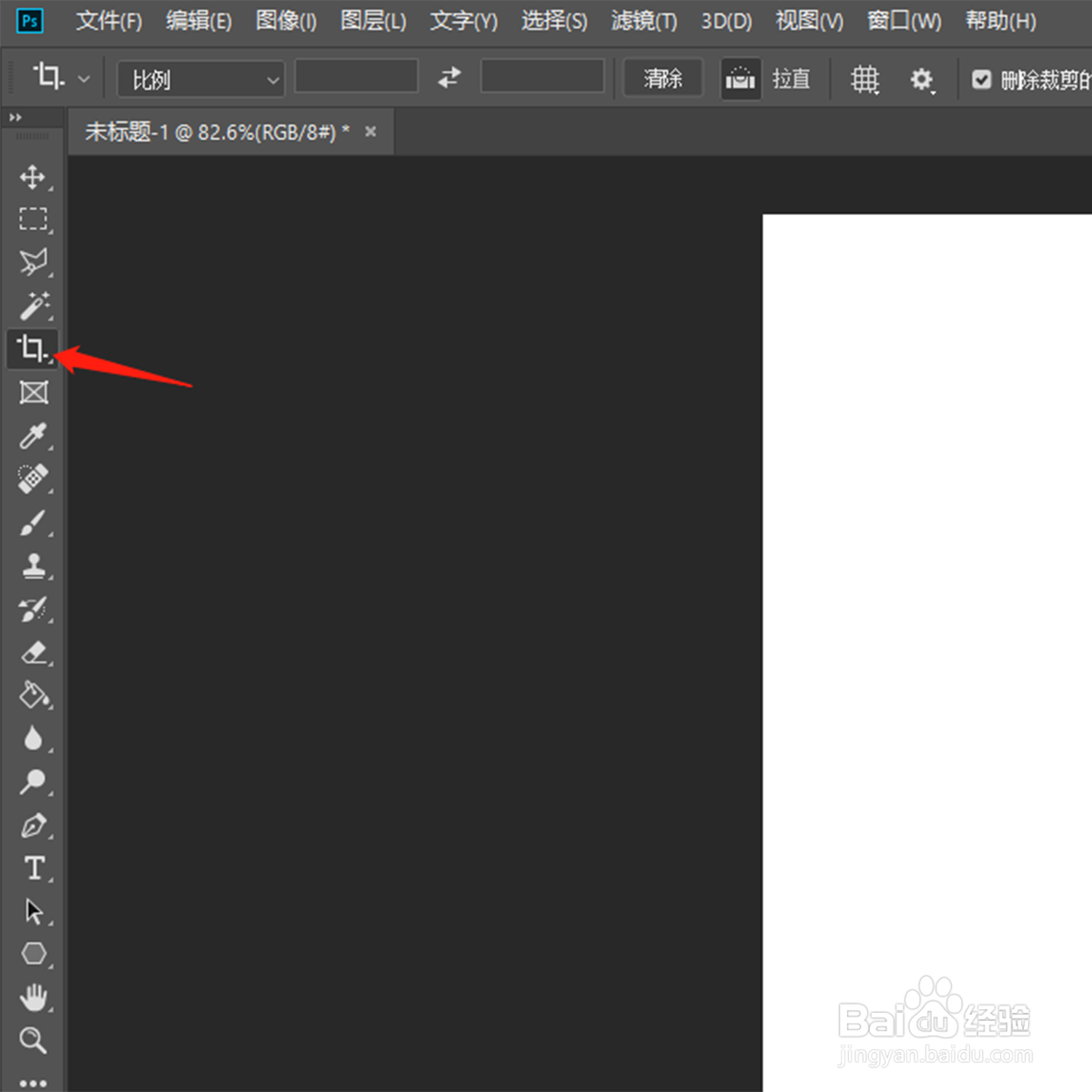Screen dimensions: 1092x1092
Task: Select the History Brush tool
Action: coord(34,609)
